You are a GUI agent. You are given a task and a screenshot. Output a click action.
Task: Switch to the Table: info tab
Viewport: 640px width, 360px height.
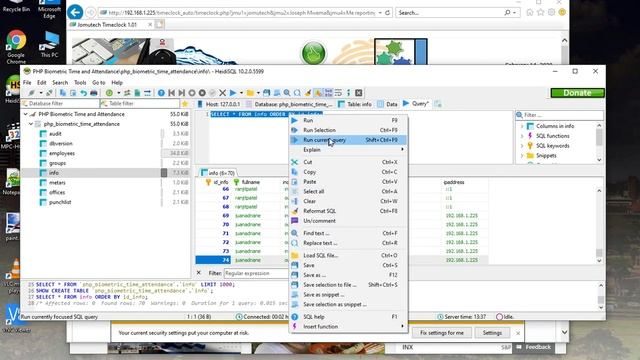355,104
